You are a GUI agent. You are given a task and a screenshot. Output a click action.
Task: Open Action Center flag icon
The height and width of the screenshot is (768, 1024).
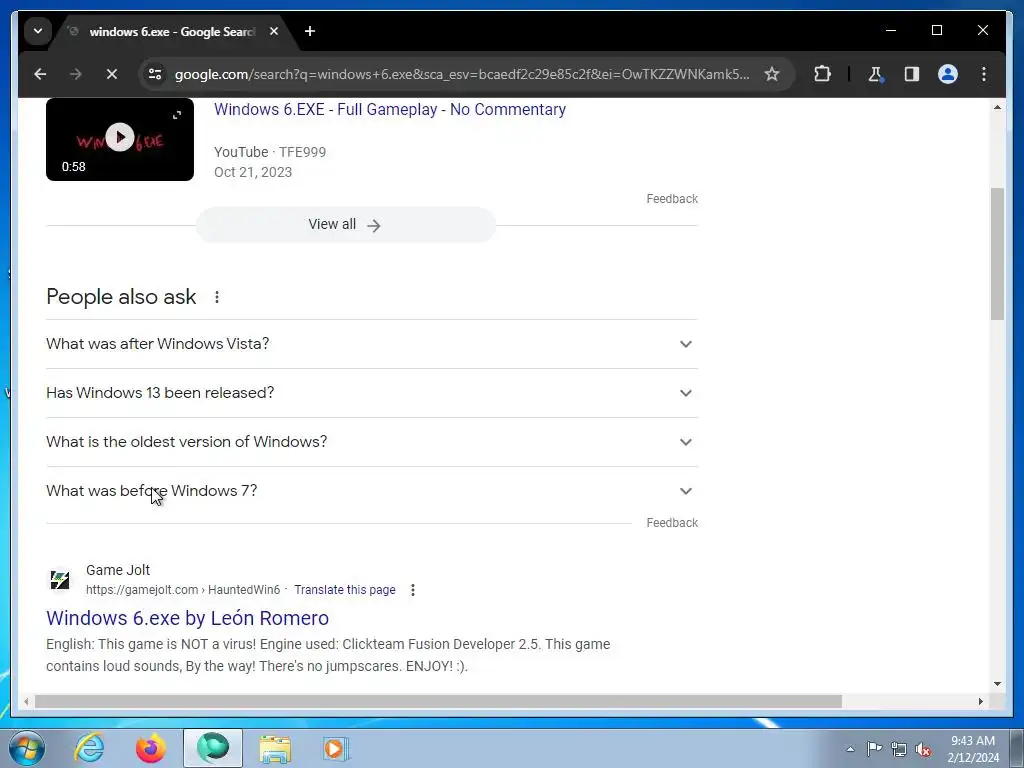[x=874, y=749]
